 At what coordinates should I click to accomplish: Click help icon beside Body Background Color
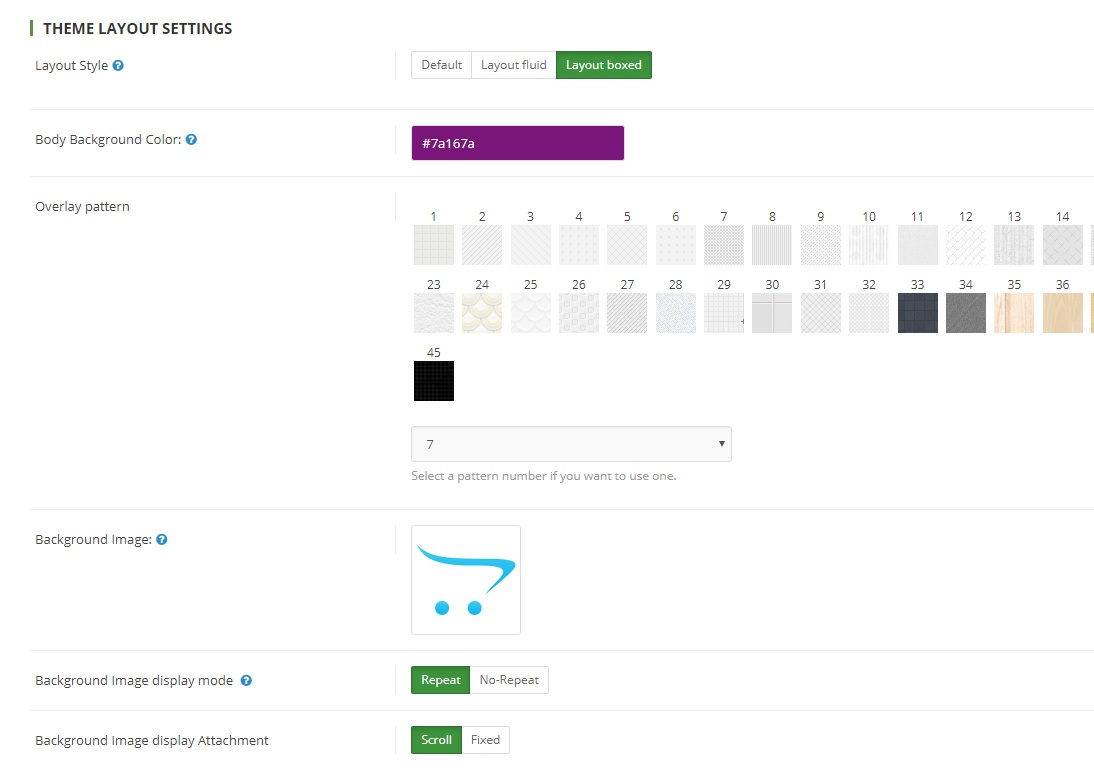[x=191, y=140]
